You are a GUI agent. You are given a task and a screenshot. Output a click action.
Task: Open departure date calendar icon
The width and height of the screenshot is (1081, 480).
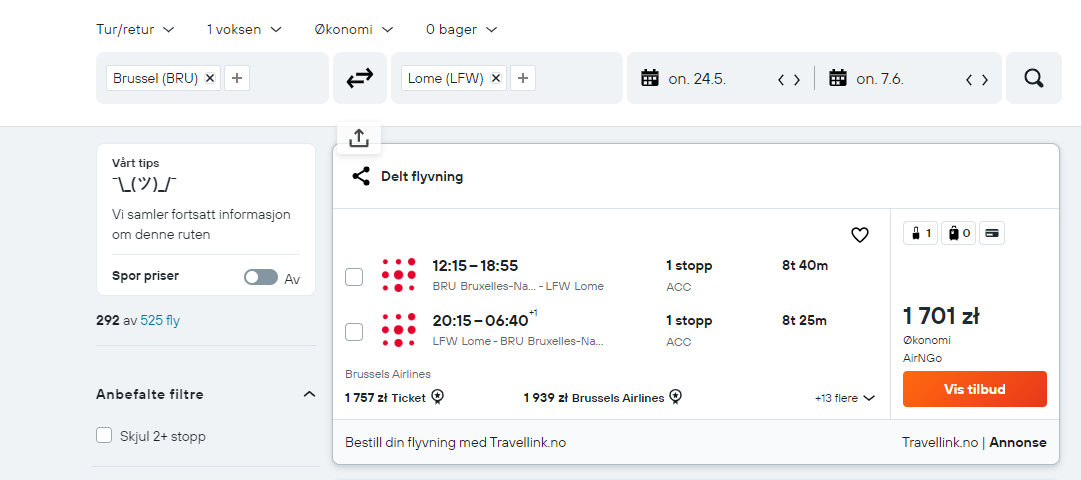click(x=649, y=78)
